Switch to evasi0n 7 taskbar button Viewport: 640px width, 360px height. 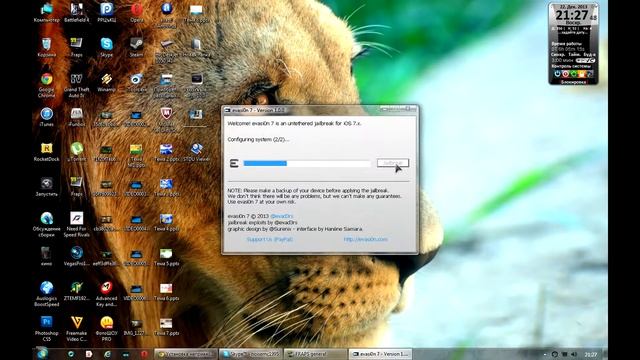click(x=380, y=354)
